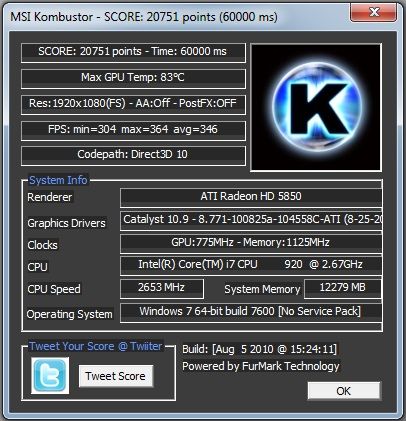Click the 12279 MB system memory field
406x421 pixels.
pyautogui.click(x=343, y=289)
